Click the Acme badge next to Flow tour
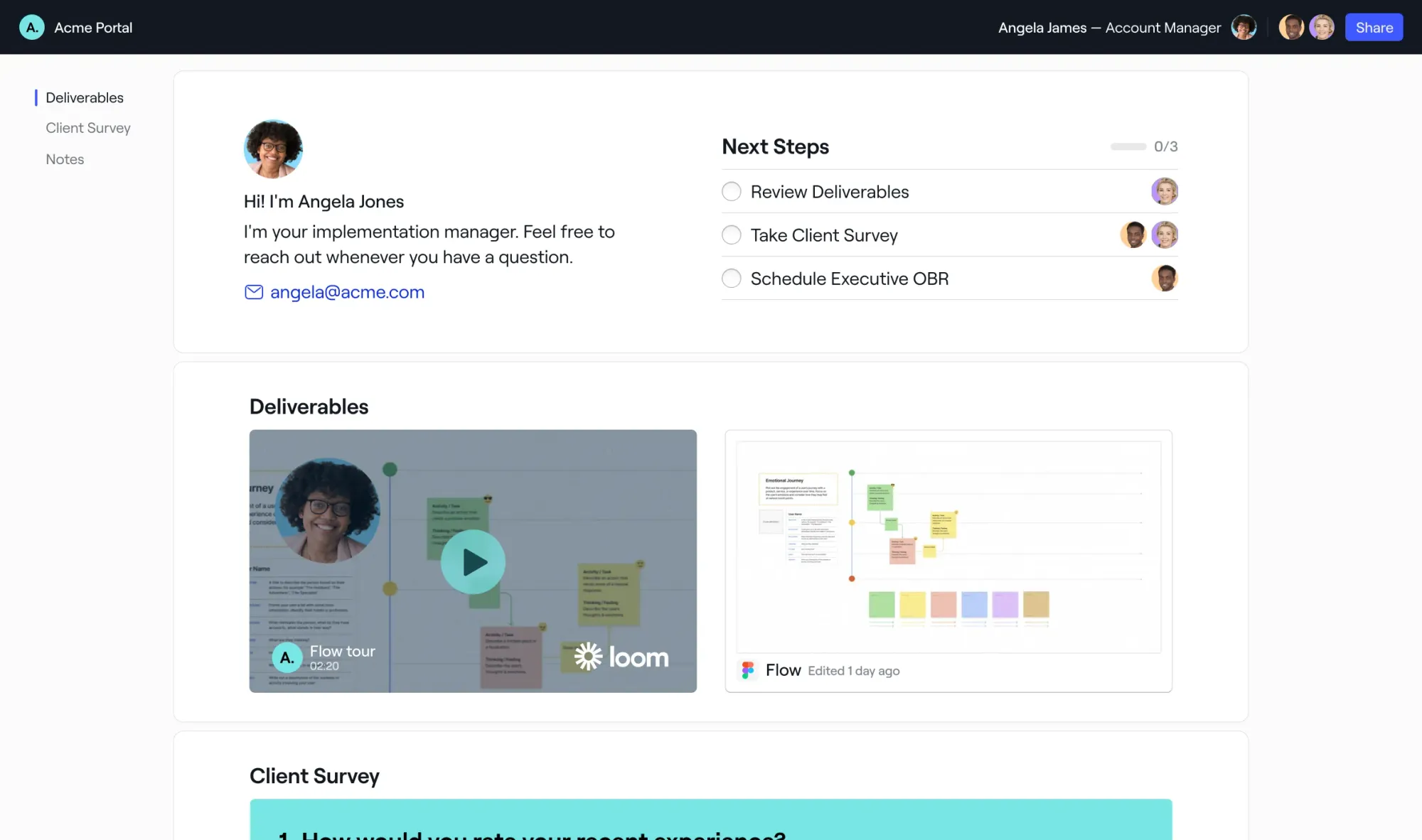The width and height of the screenshot is (1422, 840). pyautogui.click(x=287, y=658)
